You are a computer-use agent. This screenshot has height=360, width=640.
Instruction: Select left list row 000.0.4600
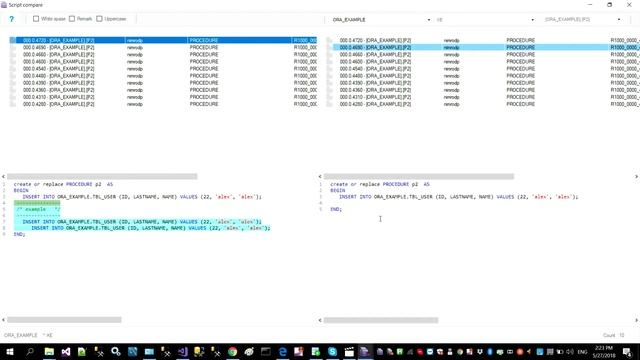(x=163, y=62)
